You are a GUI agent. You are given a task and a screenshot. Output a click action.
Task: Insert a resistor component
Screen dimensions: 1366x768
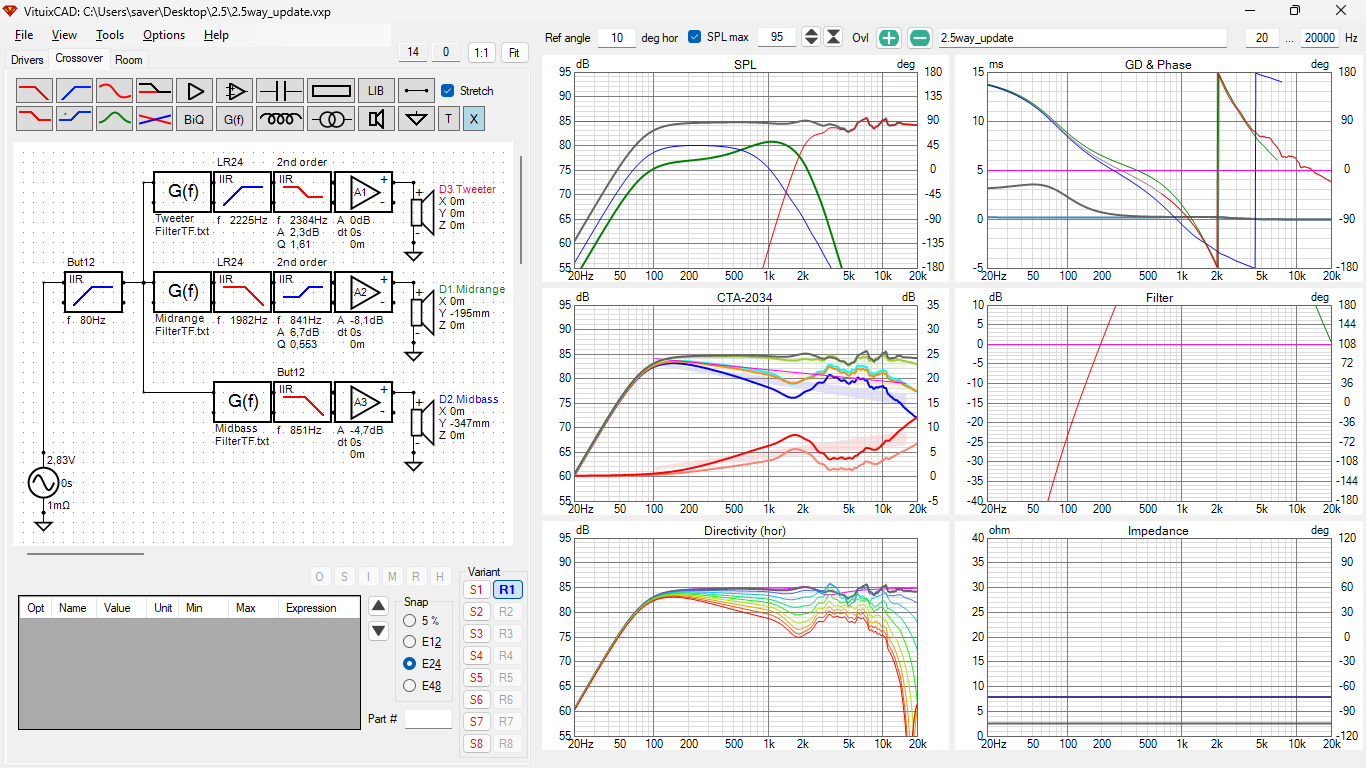pyautogui.click(x=331, y=90)
